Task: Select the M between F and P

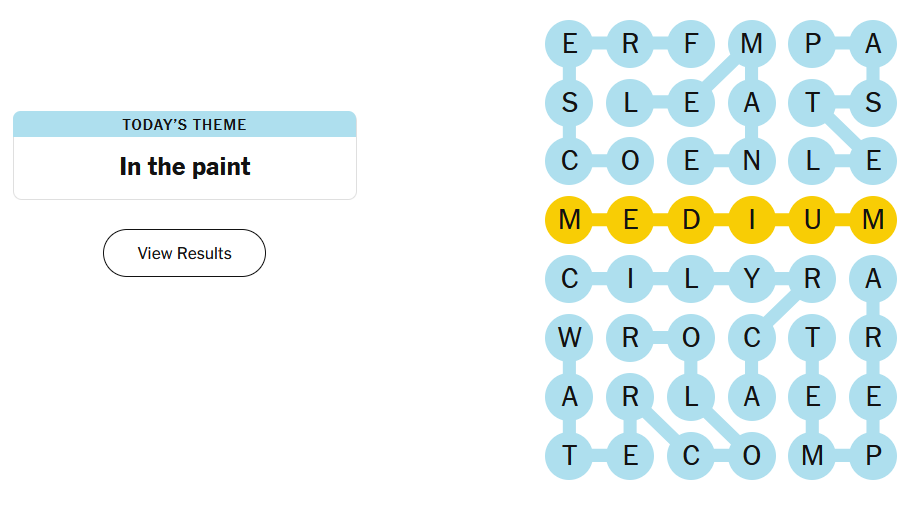Action: tap(752, 44)
